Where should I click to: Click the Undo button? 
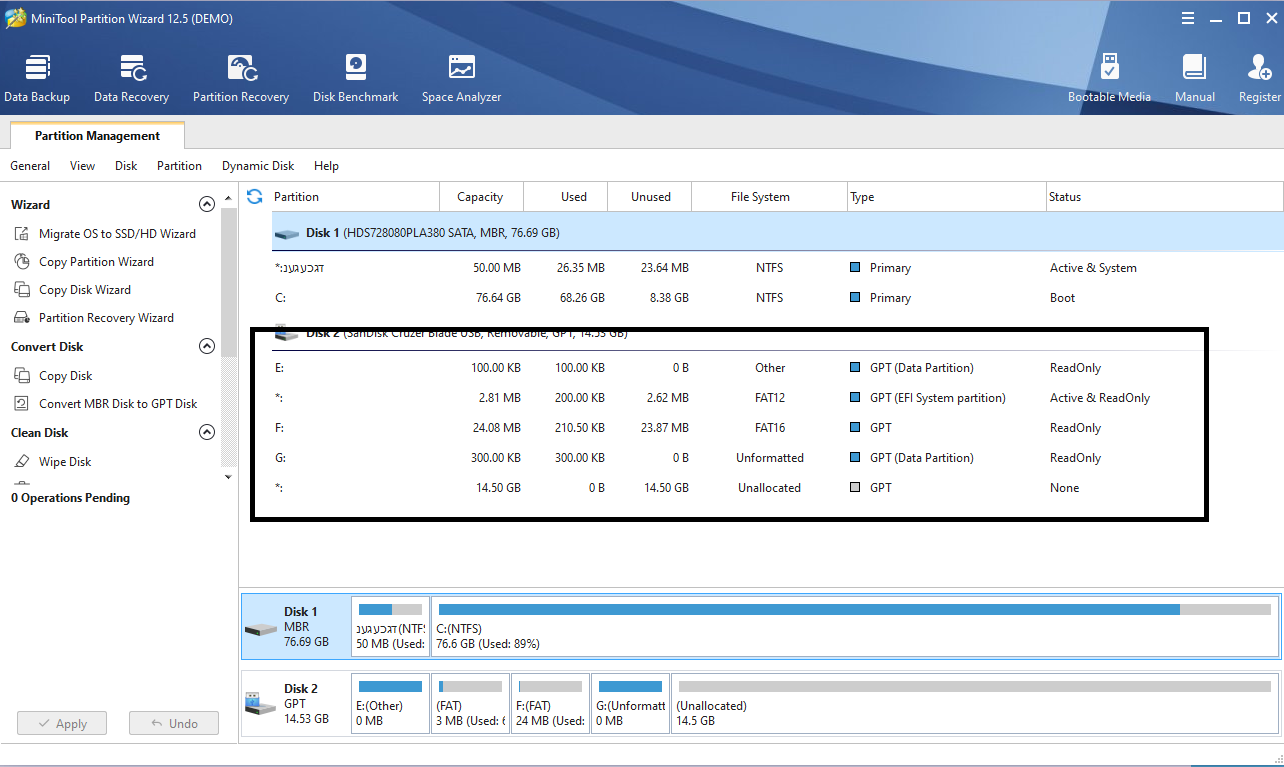(x=174, y=724)
